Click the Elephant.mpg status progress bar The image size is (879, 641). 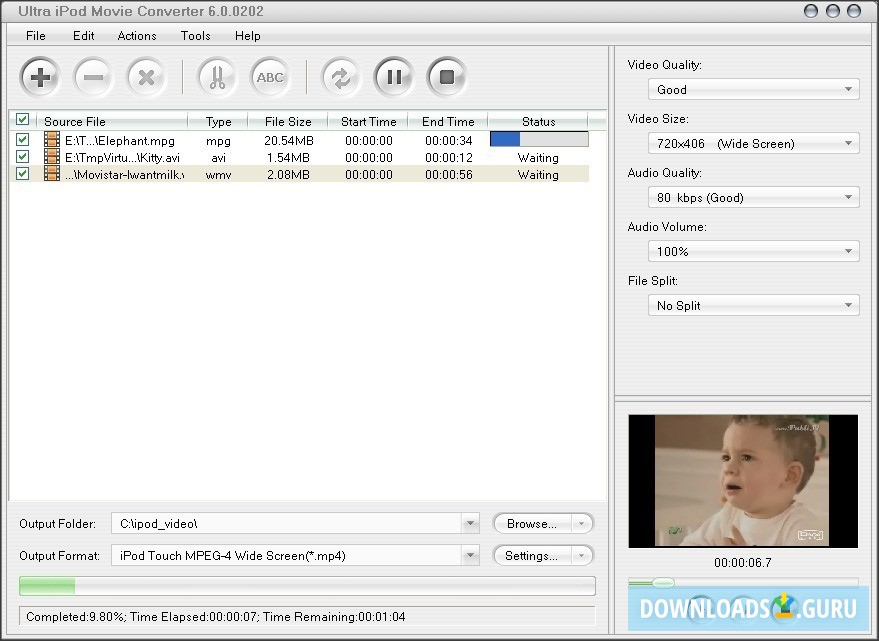539,139
